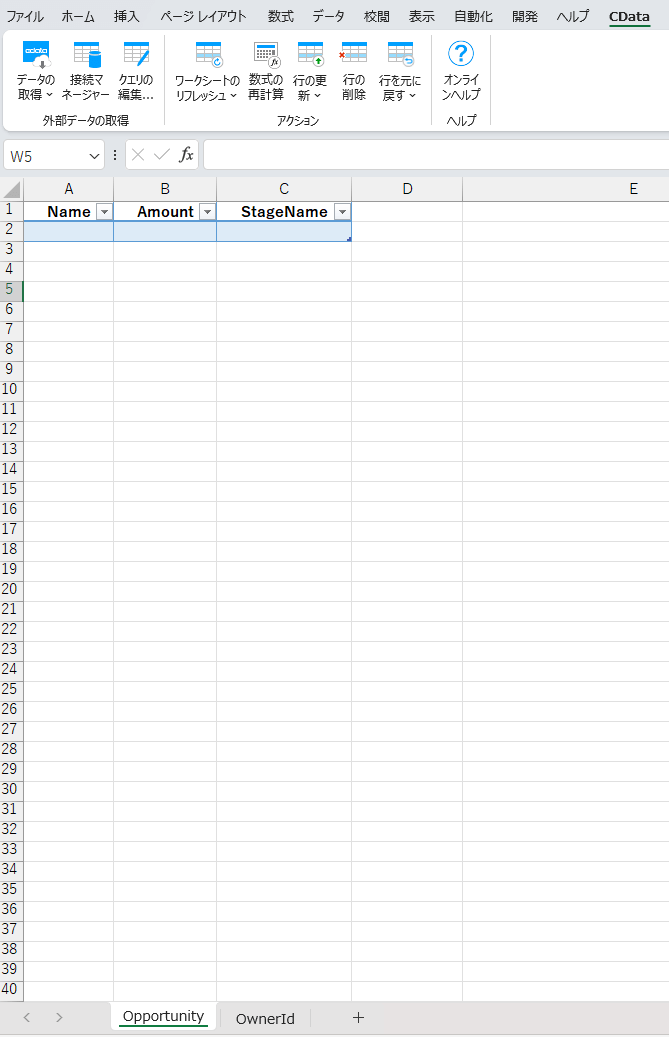Open the Name column filter dropdown
This screenshot has width=669, height=1037.
(104, 212)
